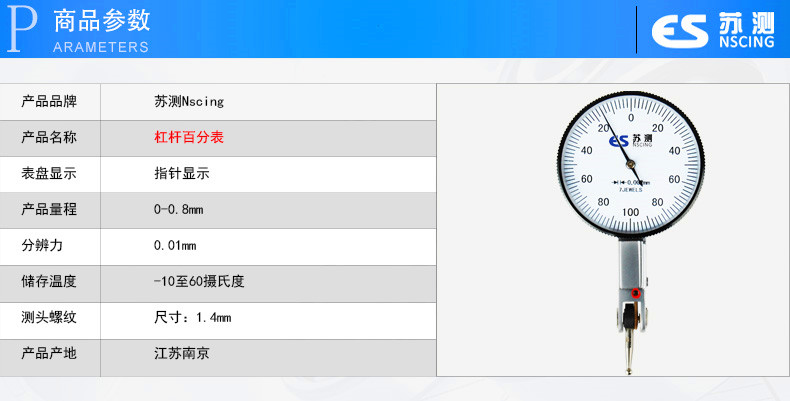The image size is (790, 401).
Task: Select the 尺寸：1.4mm value
Action: pos(193,317)
